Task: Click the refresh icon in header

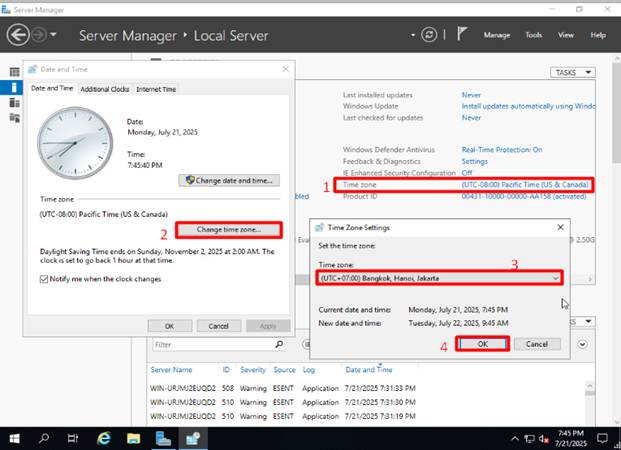Action: (x=429, y=35)
